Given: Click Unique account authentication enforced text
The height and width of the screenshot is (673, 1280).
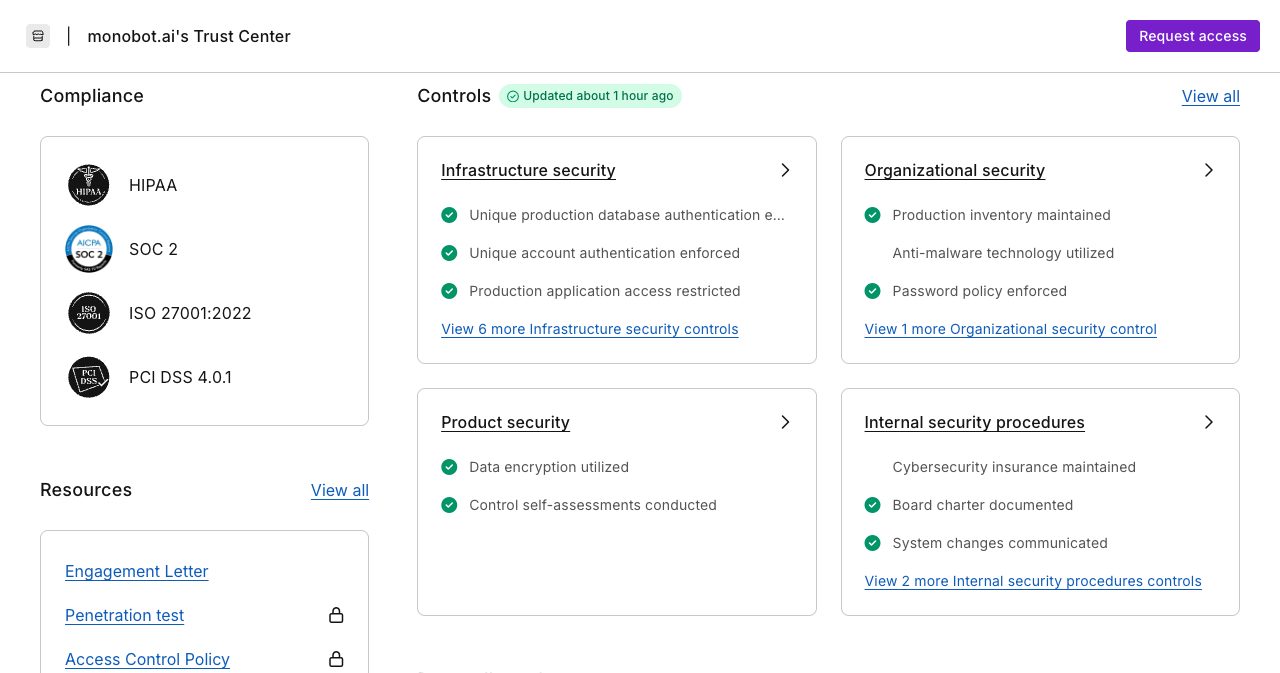Looking at the screenshot, I should click(604, 253).
